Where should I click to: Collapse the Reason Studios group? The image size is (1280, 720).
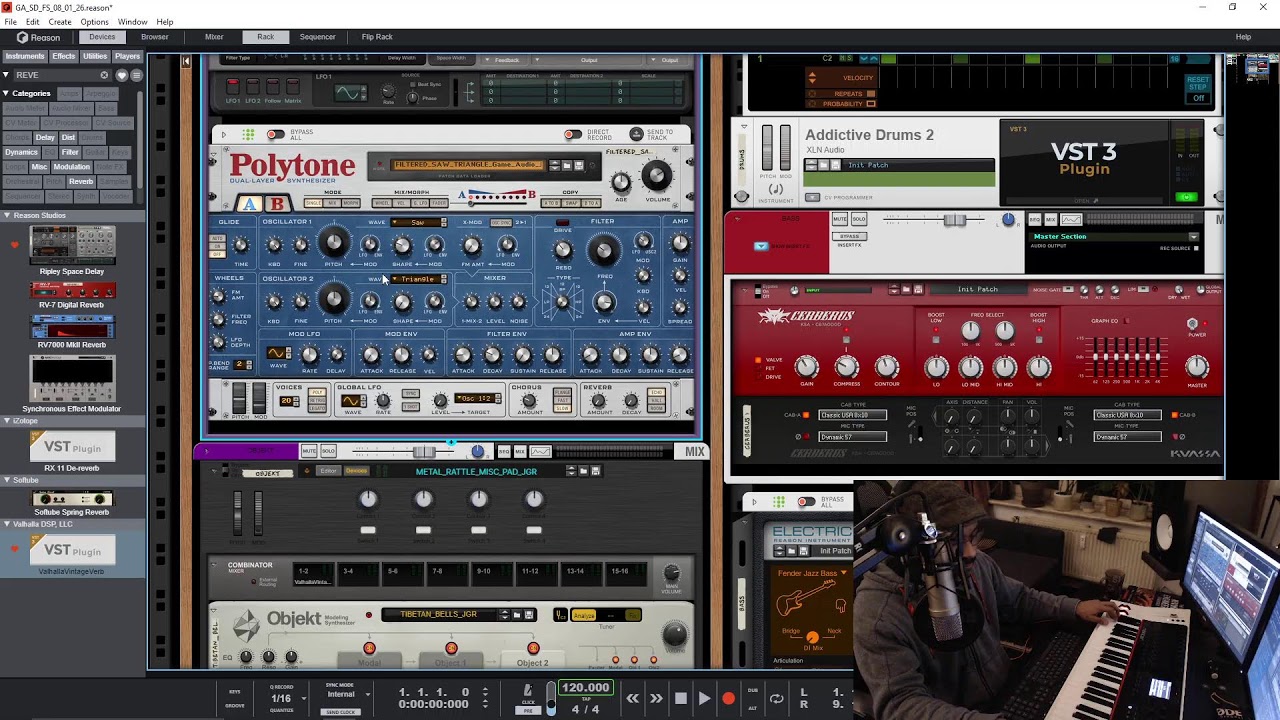[x=6, y=215]
